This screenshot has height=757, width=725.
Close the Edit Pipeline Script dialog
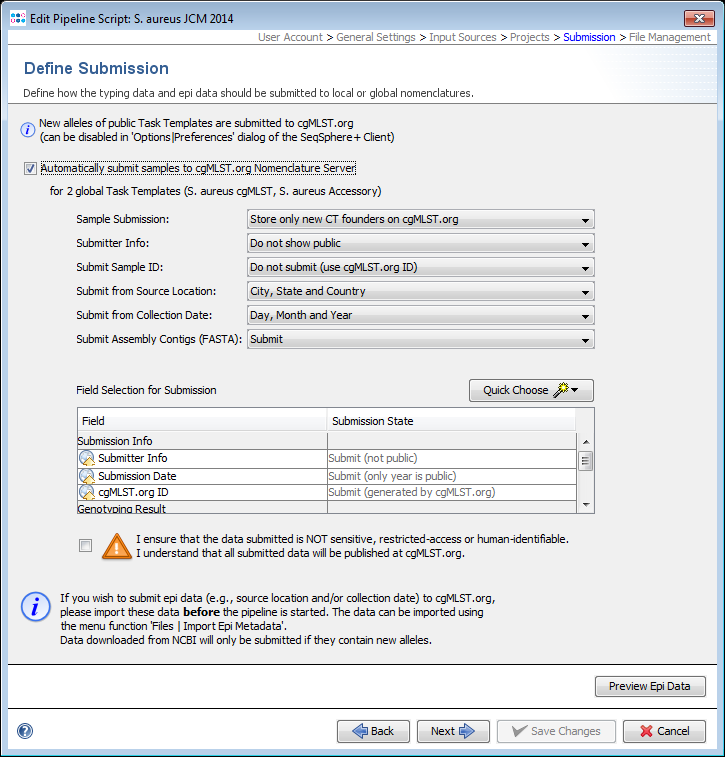click(x=699, y=18)
